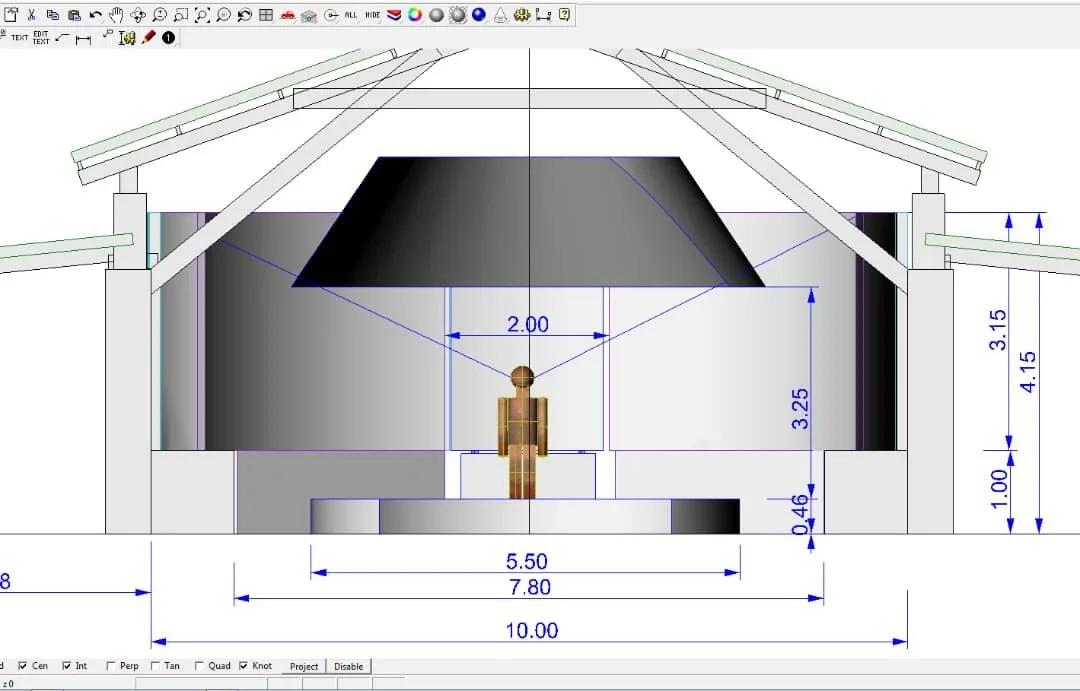Open Help with the question mark icon
The width and height of the screenshot is (1080, 691).
(x=564, y=14)
